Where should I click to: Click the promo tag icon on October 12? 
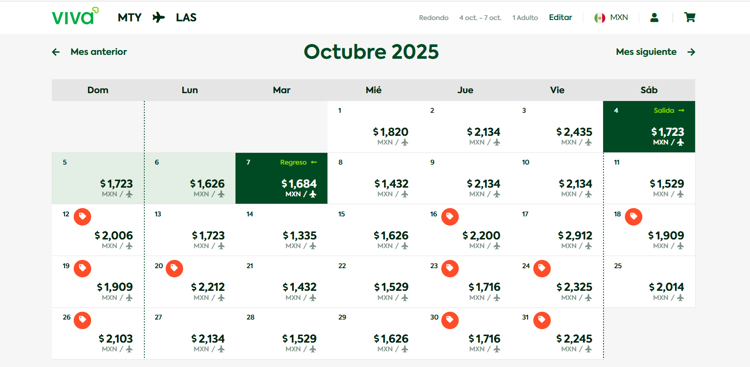click(x=82, y=217)
